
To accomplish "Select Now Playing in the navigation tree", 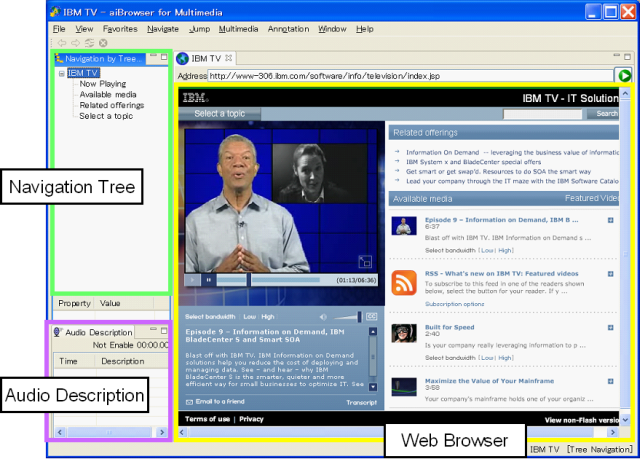I will tap(103, 84).
